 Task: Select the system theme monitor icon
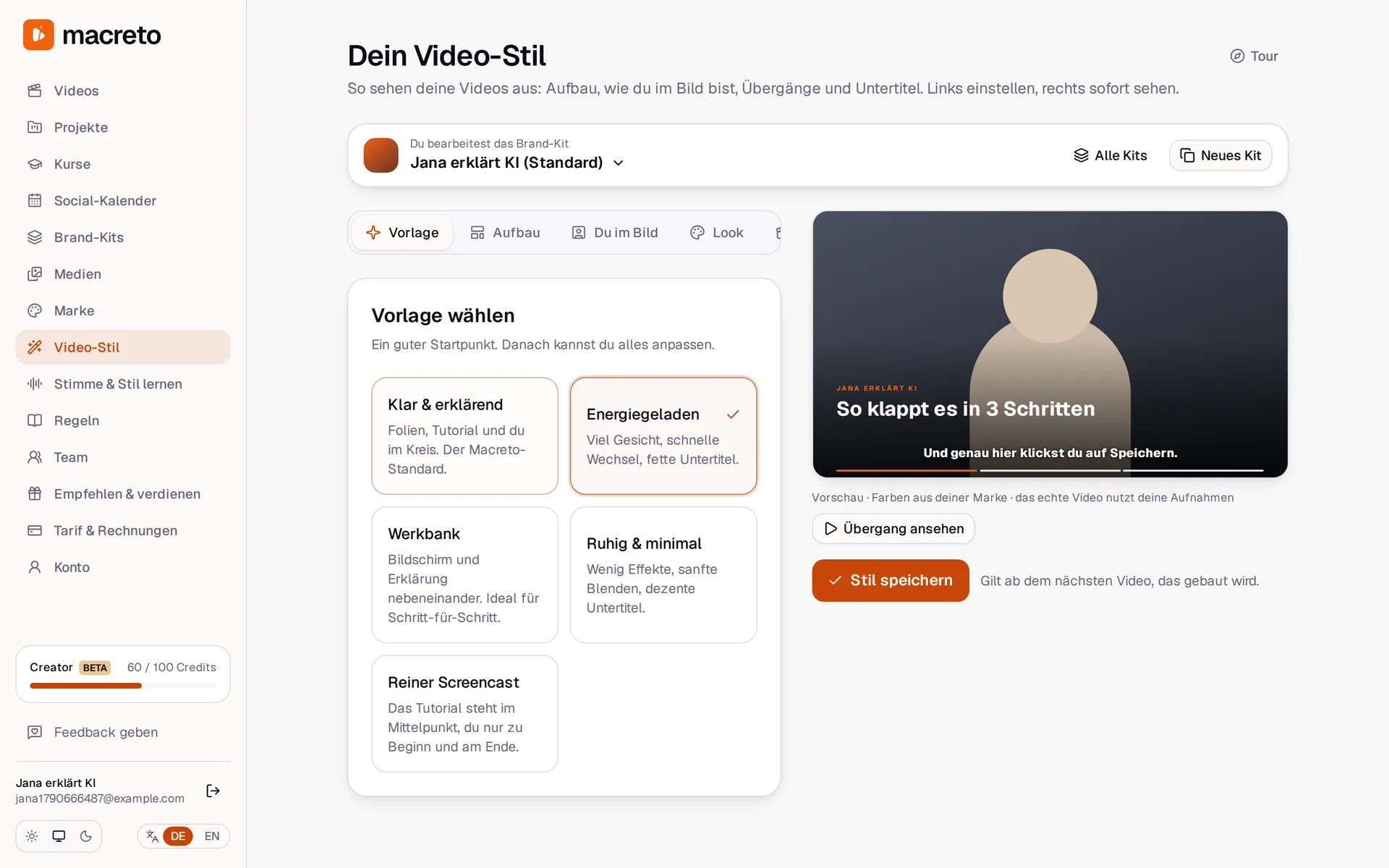tap(59, 836)
